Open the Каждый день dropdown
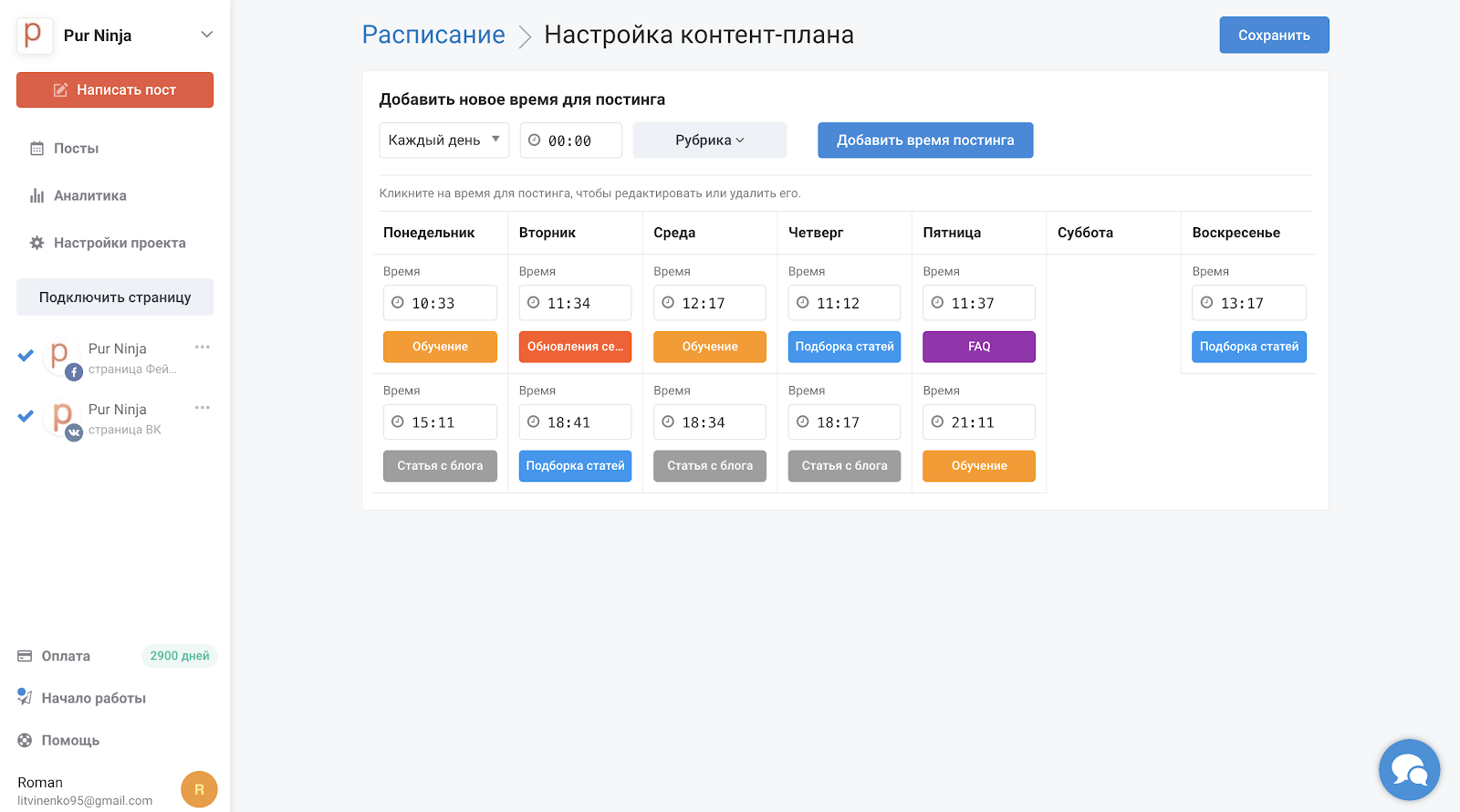Image resolution: width=1460 pixels, height=812 pixels. click(444, 141)
